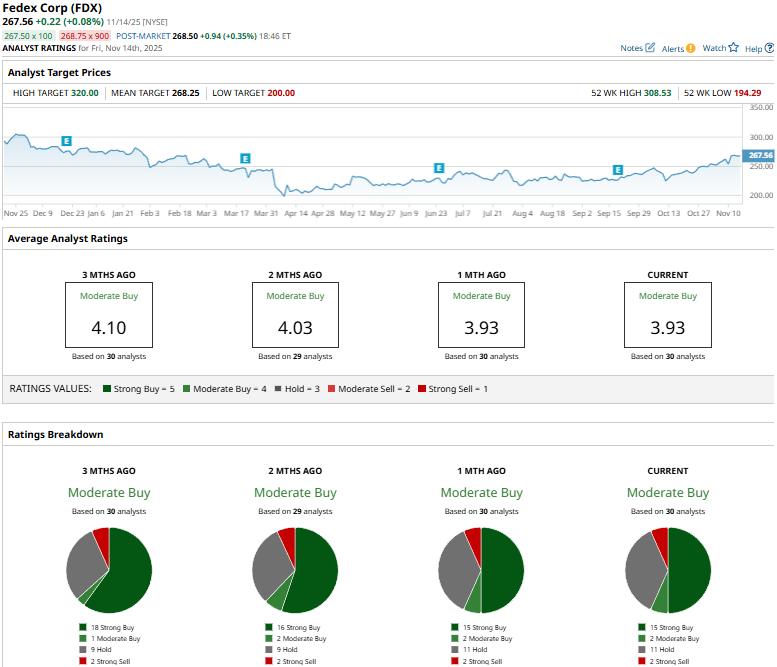This screenshot has width=777, height=667.
Task: Click the ask 268.75 x 900 quote
Action: pos(85,36)
